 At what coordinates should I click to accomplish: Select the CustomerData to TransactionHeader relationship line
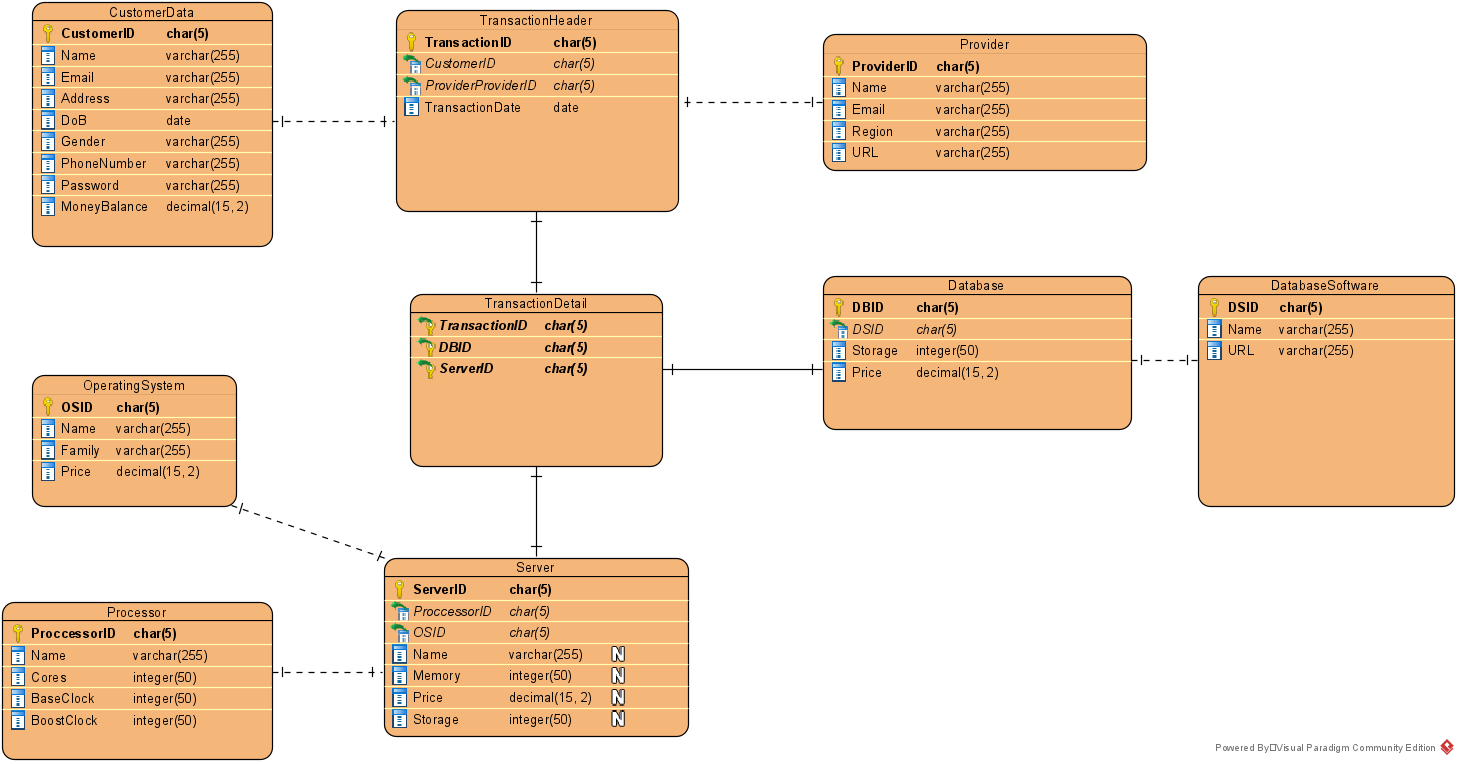pos(334,122)
